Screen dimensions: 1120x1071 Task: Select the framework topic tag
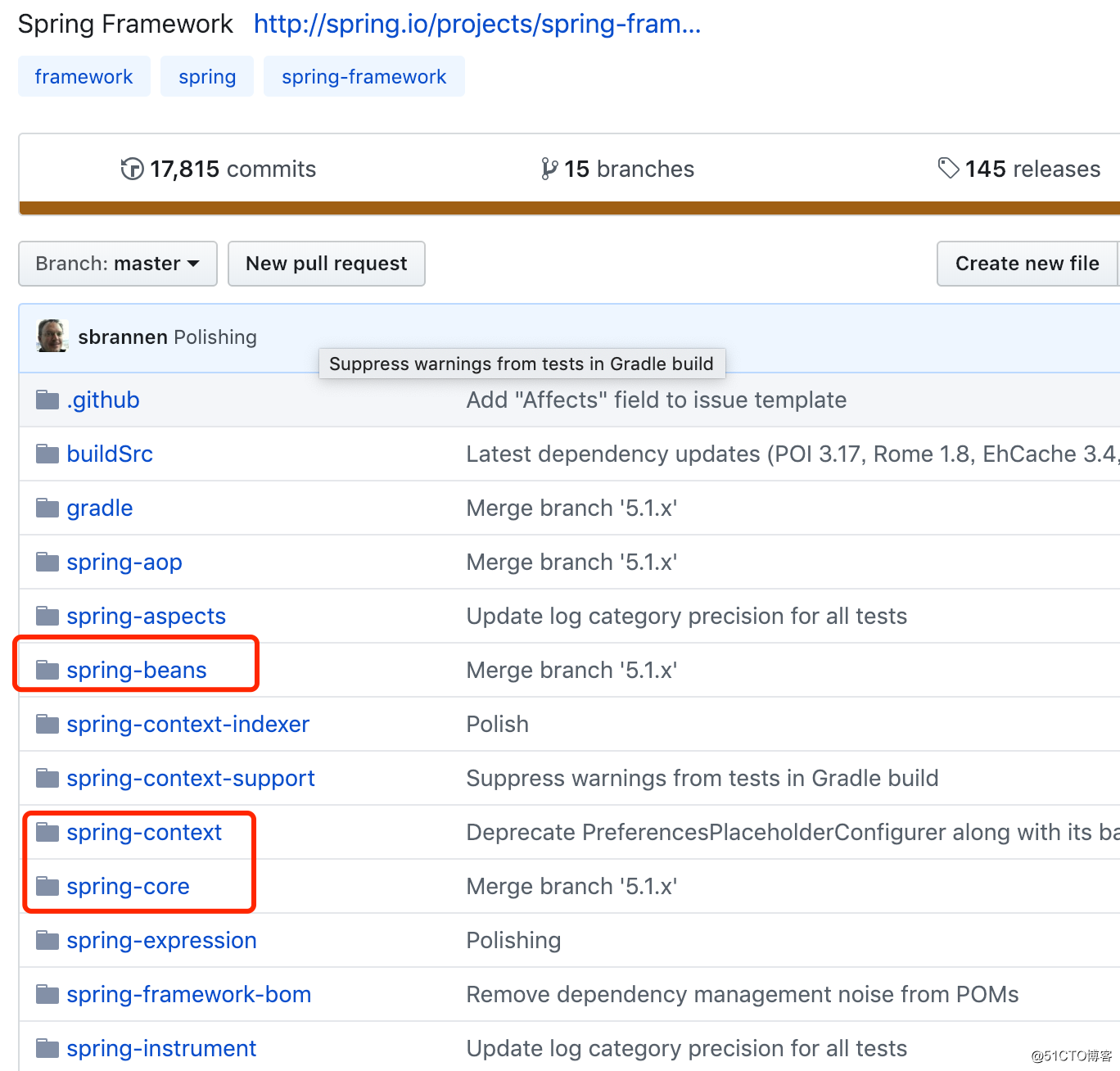click(x=84, y=76)
